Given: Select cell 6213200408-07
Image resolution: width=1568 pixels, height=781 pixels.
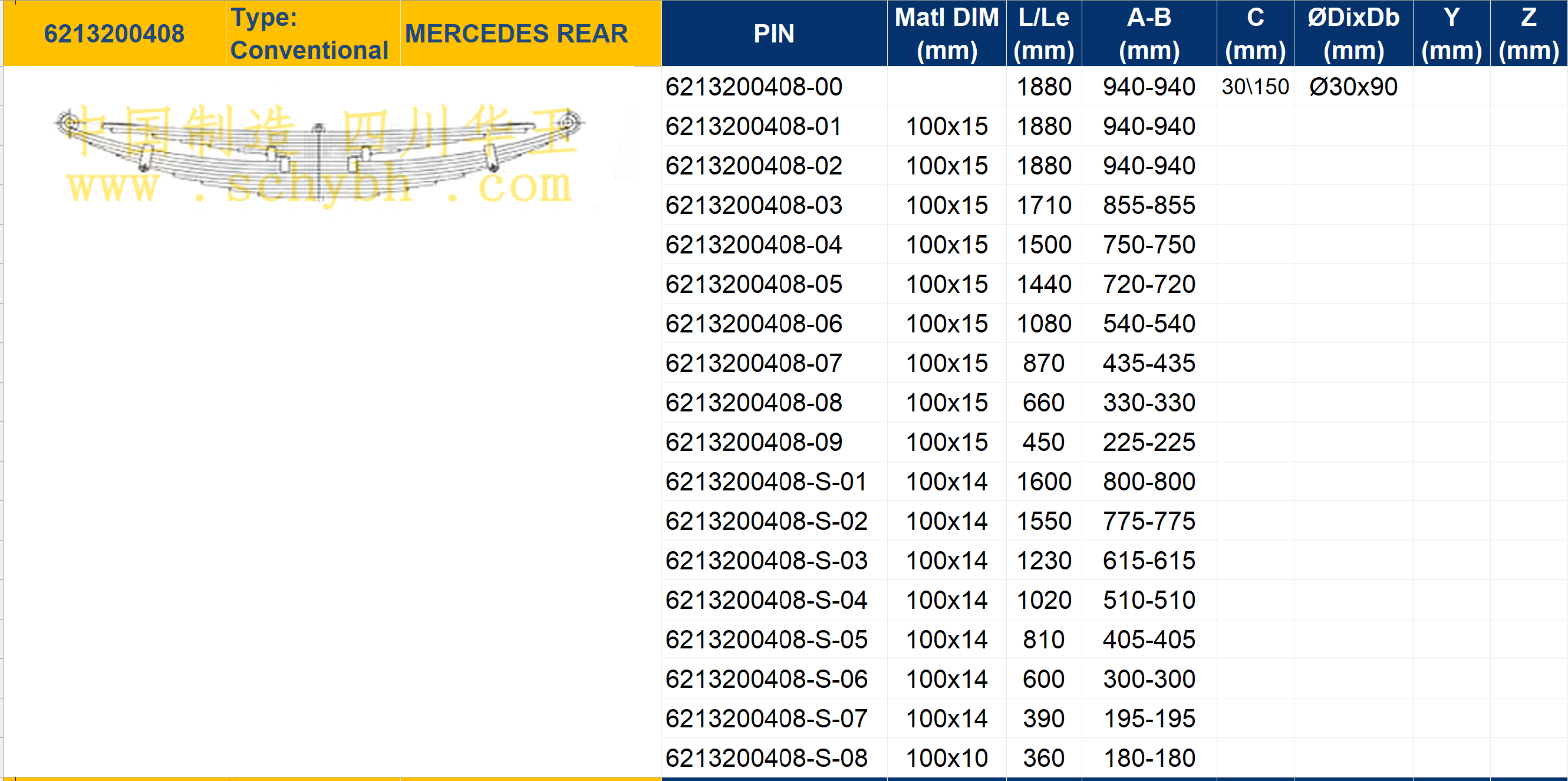Looking at the screenshot, I should pos(774,363).
